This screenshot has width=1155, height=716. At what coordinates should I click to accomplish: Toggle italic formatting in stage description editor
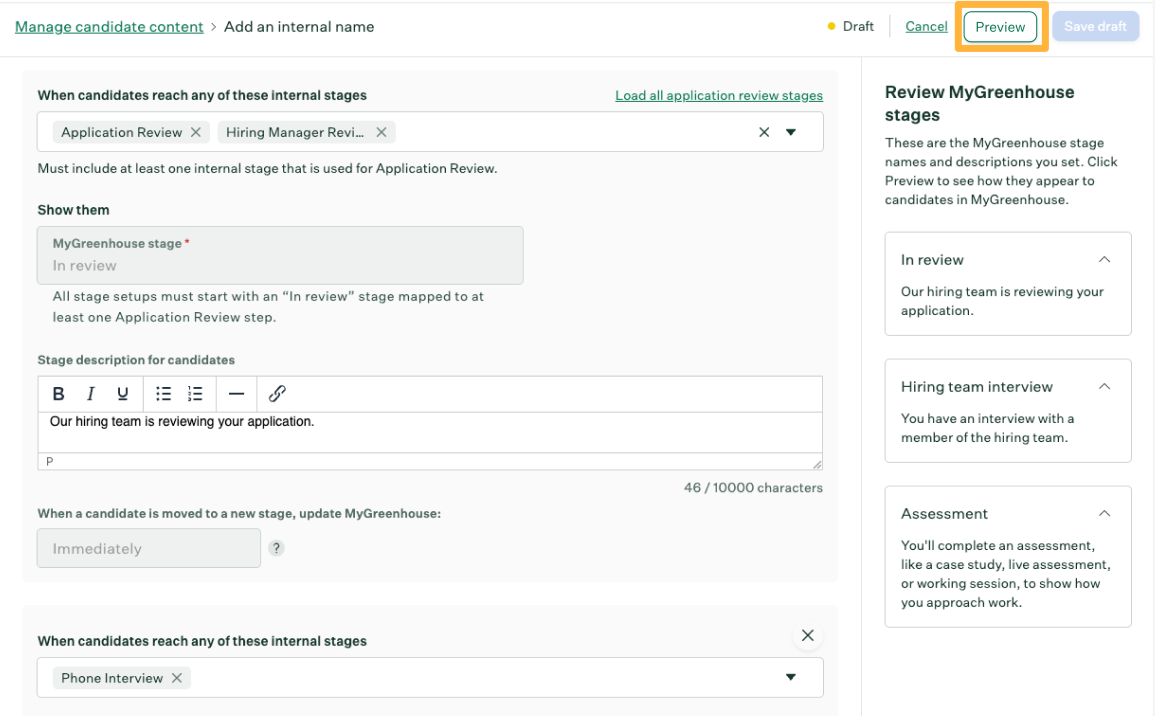[91, 394]
